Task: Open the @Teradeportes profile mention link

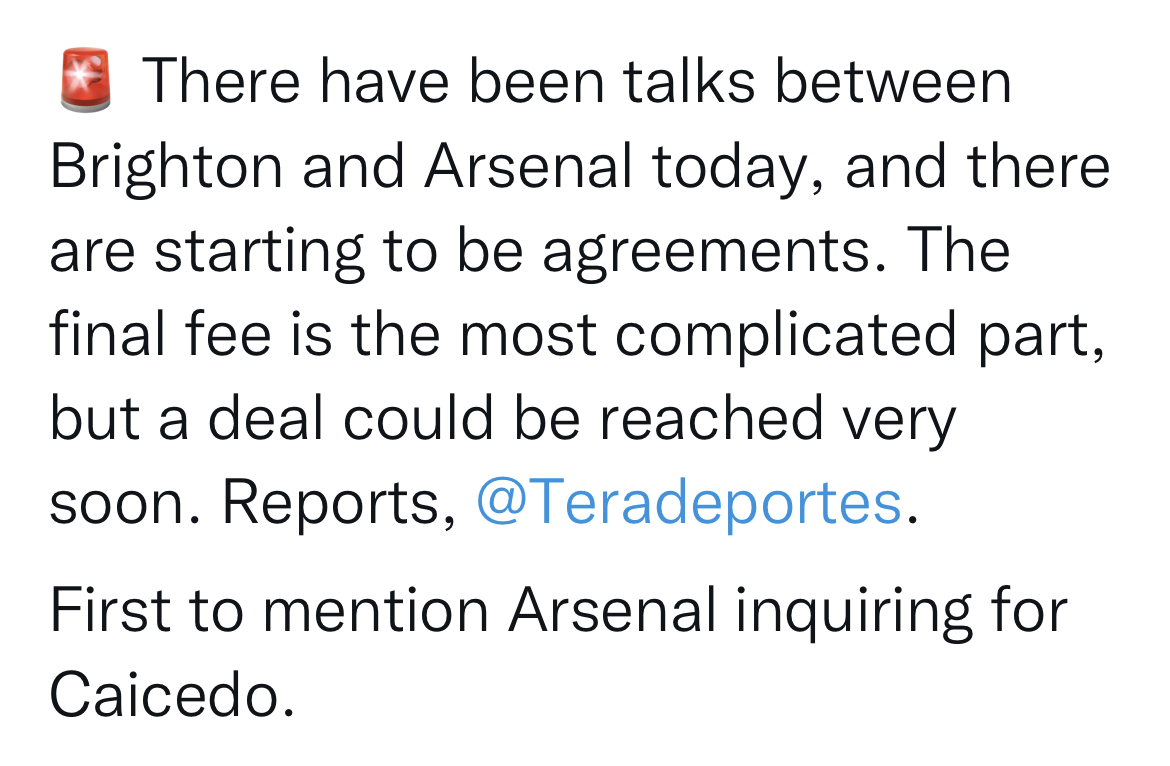Action: 689,503
